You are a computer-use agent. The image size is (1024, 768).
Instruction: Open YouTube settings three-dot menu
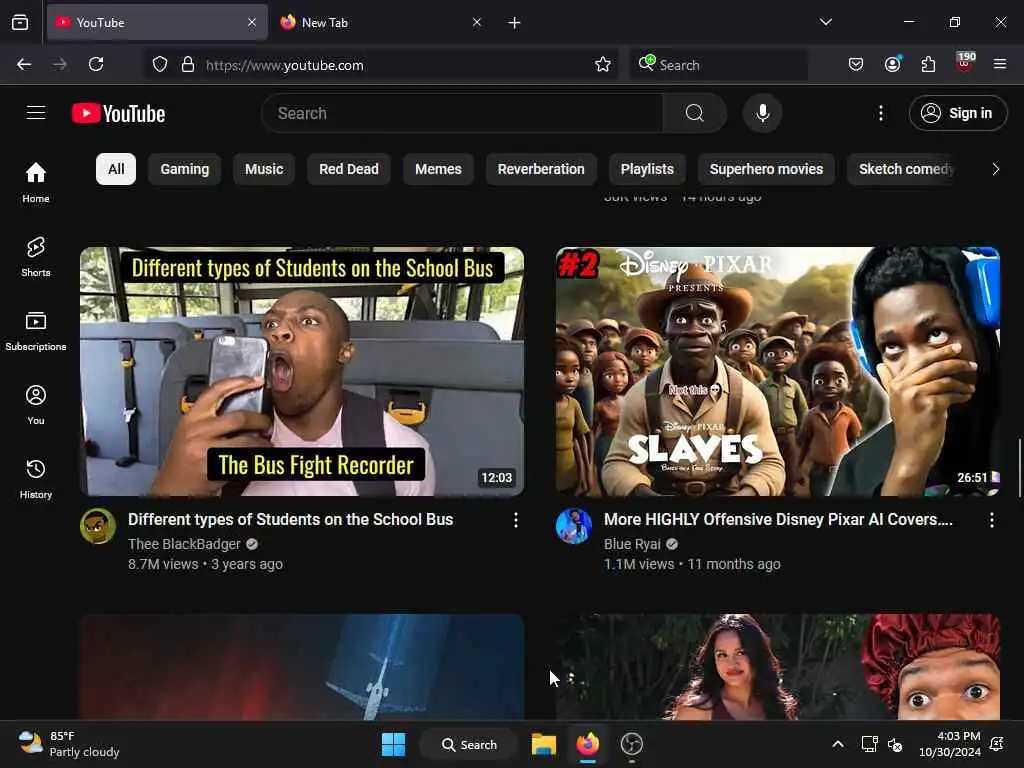(880, 113)
